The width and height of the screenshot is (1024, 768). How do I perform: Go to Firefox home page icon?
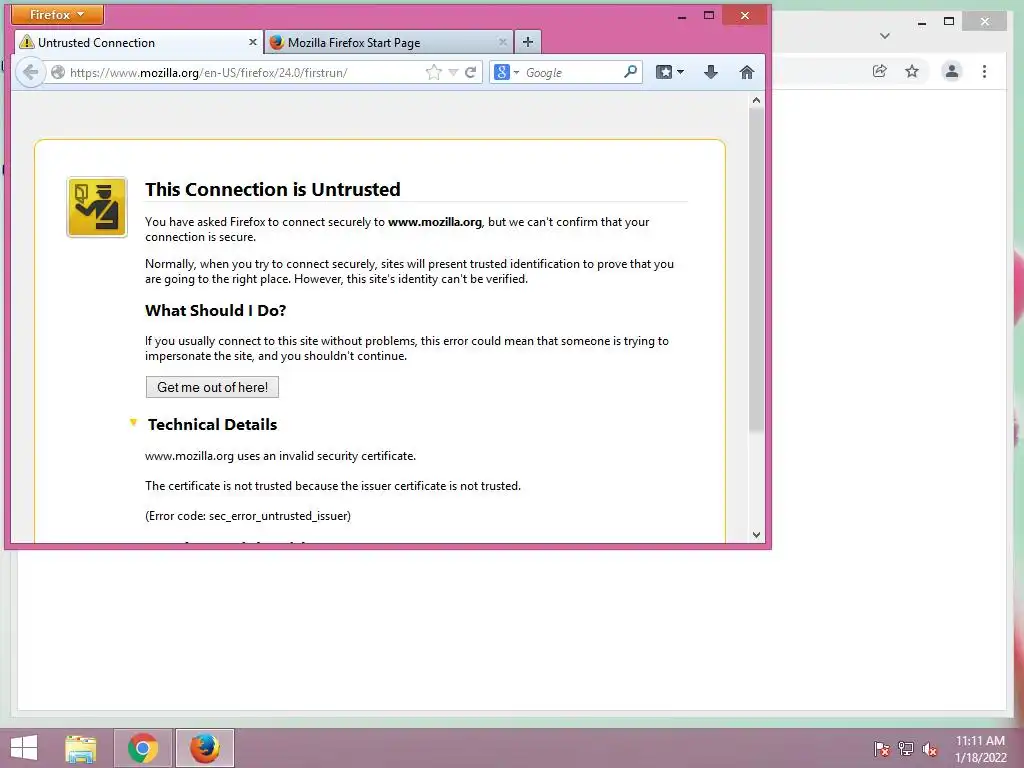[x=746, y=72]
